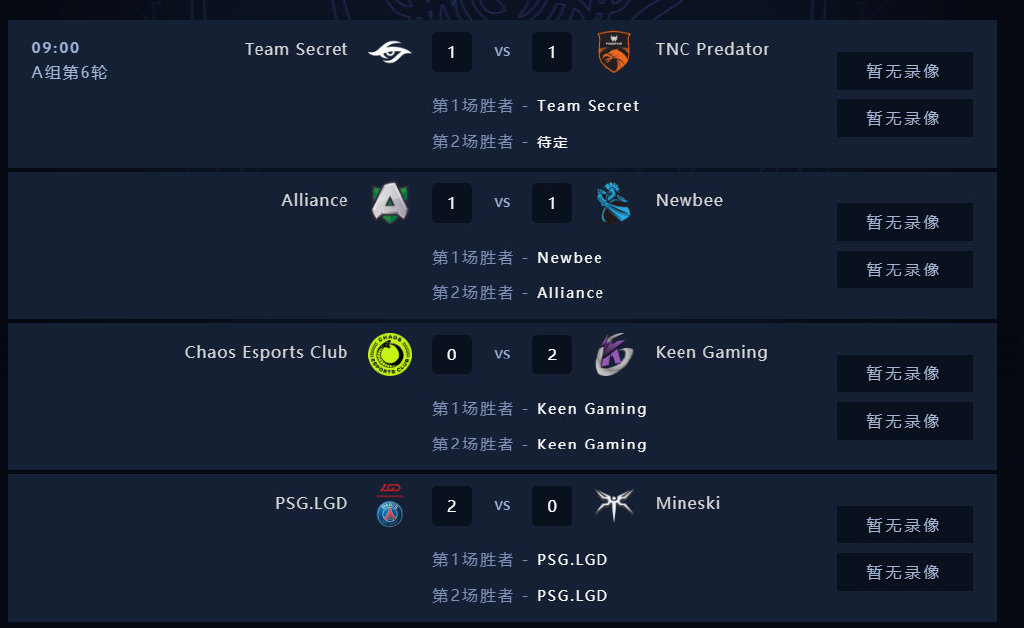Open PSG.LGD vs Mineski game 2 replay
The image size is (1024, 628).
pyautogui.click(x=904, y=572)
